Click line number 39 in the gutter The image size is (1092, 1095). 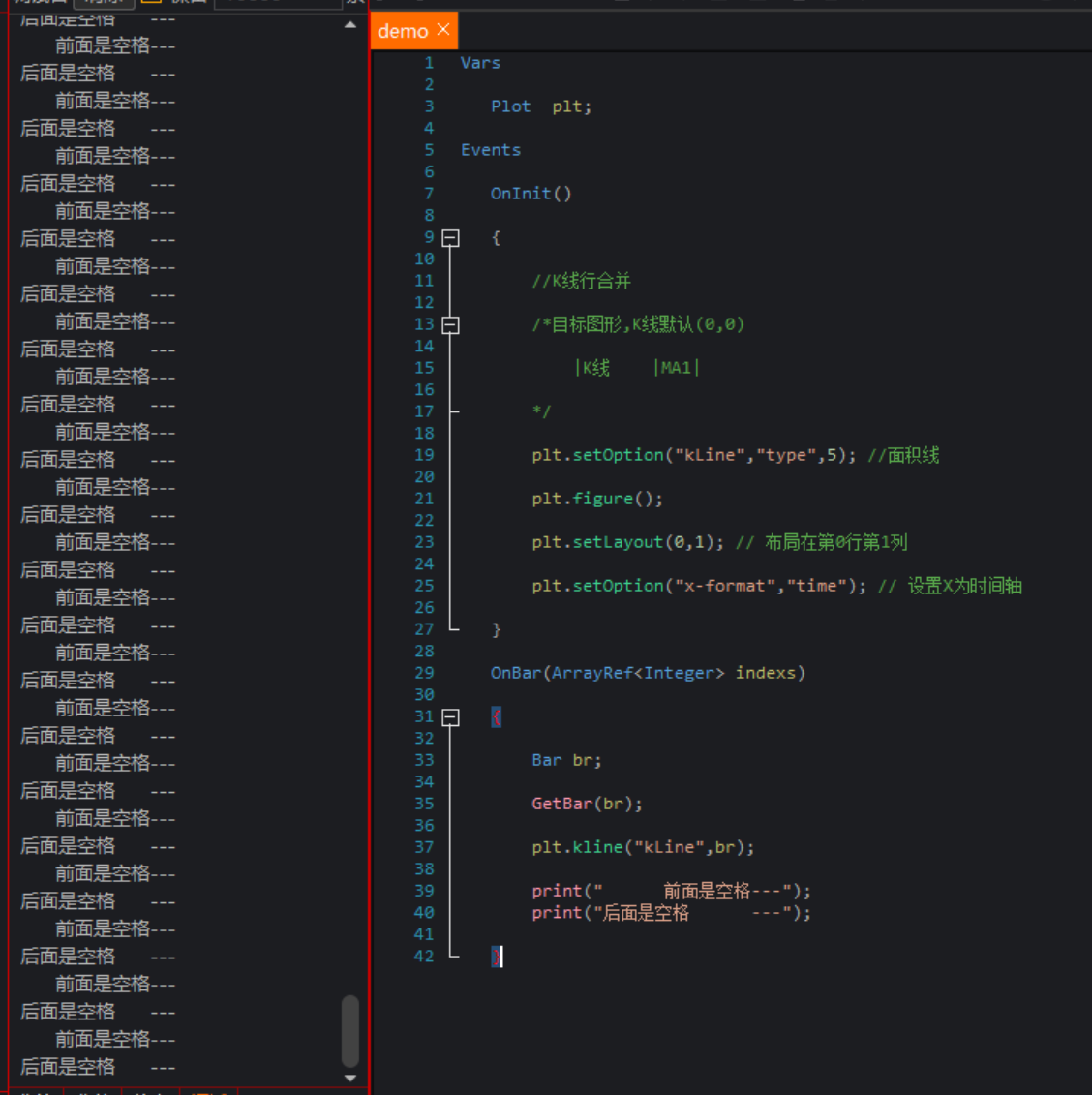point(425,891)
